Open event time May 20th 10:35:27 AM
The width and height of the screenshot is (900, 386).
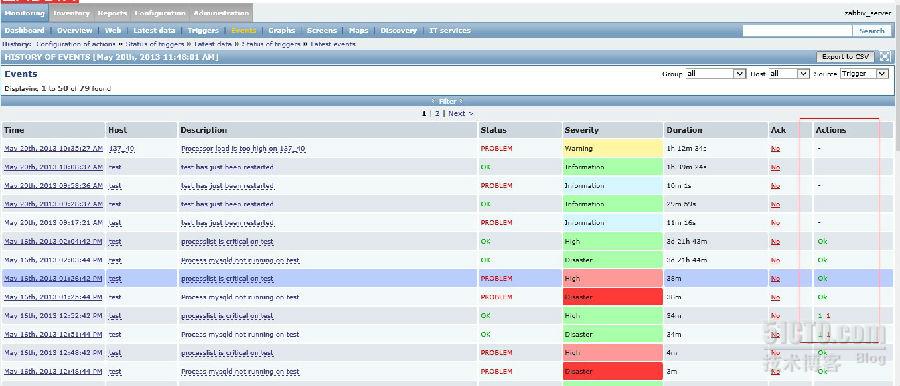click(53, 148)
